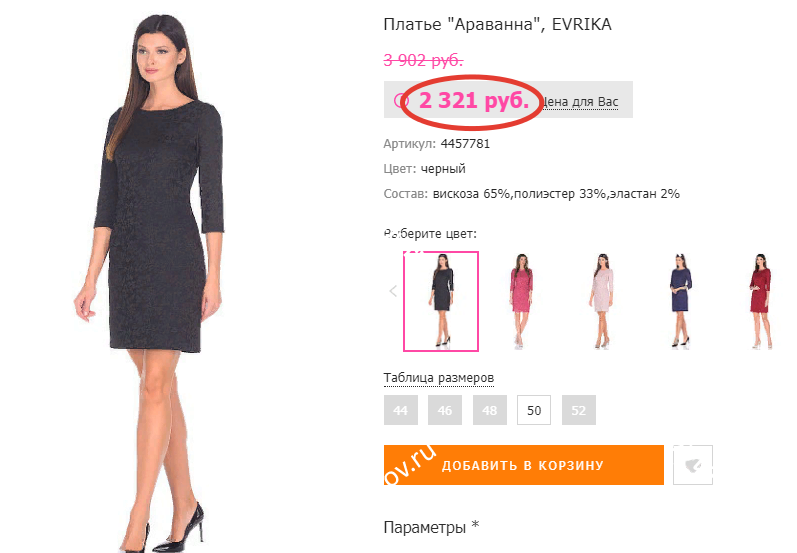Select the navy blue dress color thumbnail

point(681,301)
